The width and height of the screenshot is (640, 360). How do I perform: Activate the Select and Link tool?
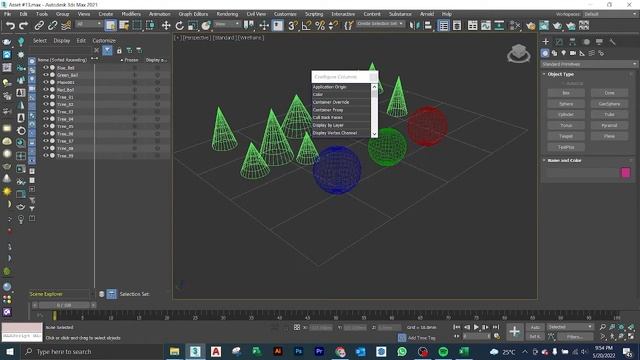39,26
